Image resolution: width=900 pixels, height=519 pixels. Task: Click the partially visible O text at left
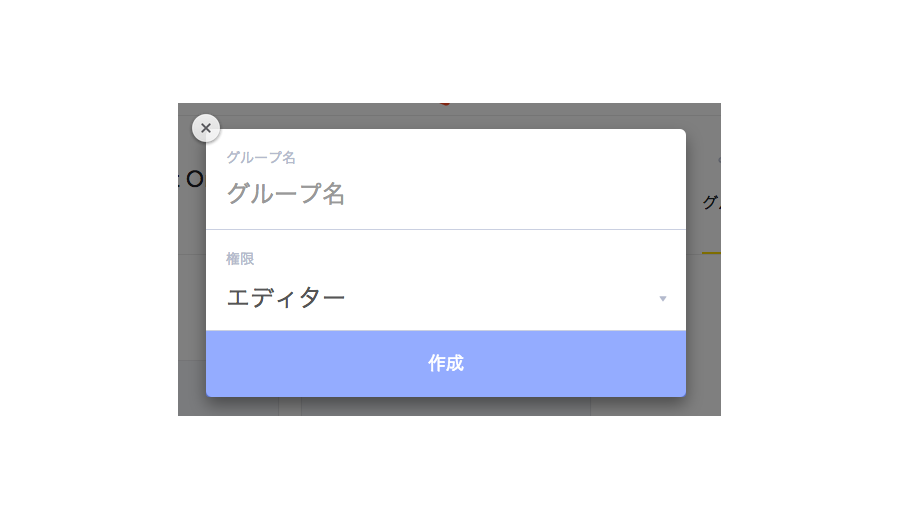point(195,180)
